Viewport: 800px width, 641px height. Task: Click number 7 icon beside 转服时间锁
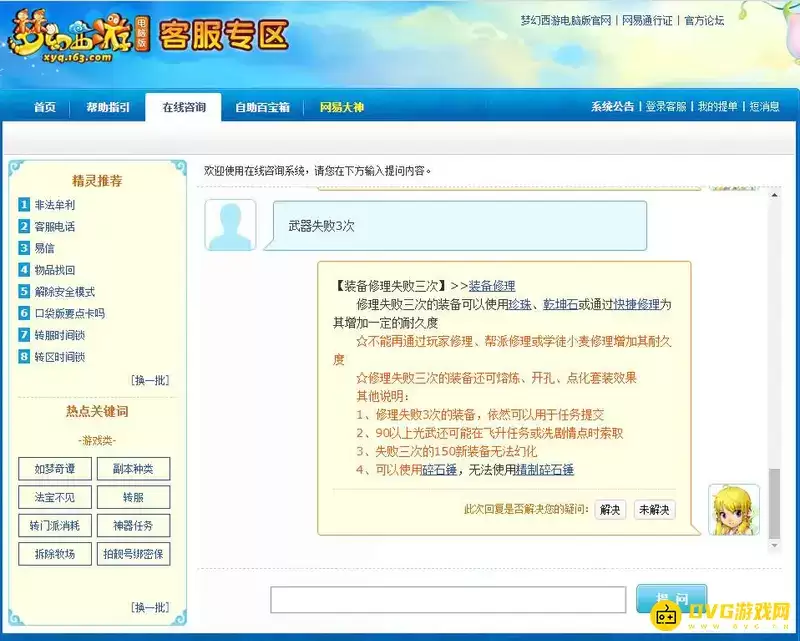pos(24,335)
